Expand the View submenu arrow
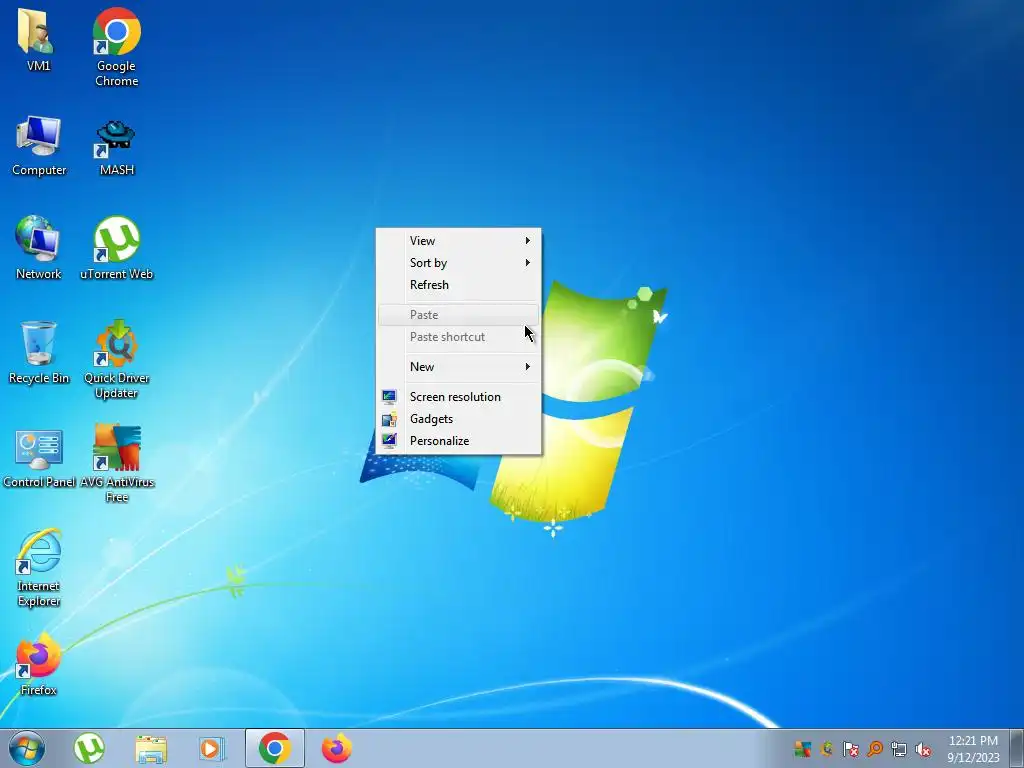 tap(528, 240)
